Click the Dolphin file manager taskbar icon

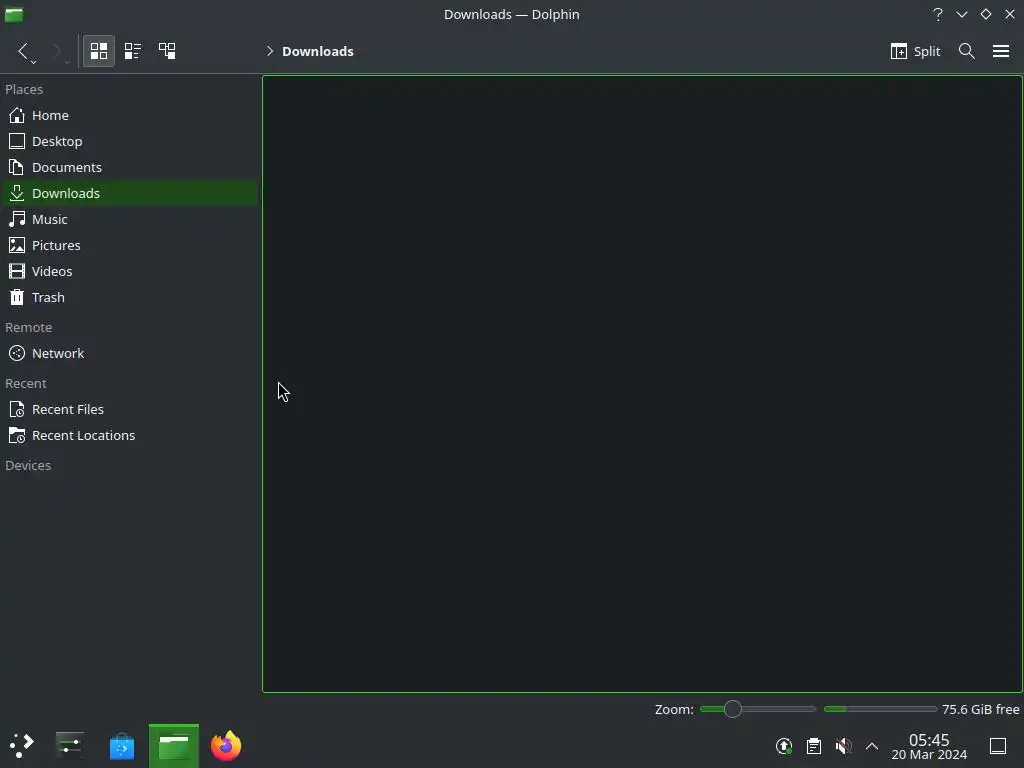coord(174,746)
